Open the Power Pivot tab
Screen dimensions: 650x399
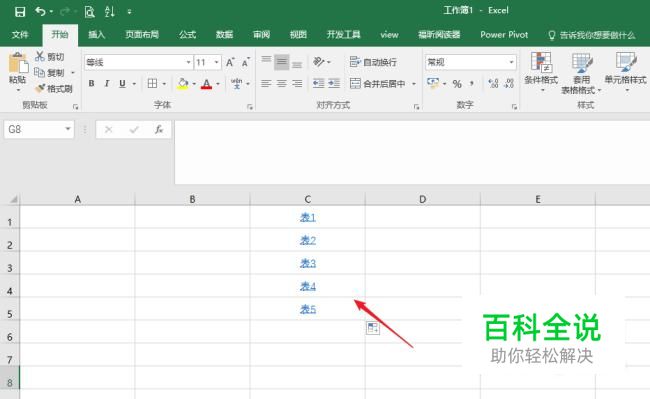point(504,35)
